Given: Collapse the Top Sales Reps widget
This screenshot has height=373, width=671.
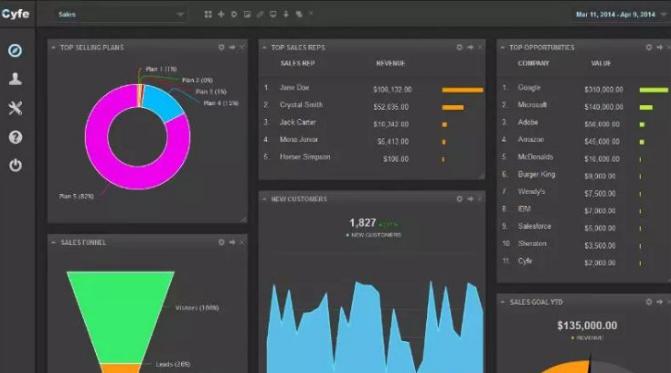Looking at the screenshot, I should (264, 47).
